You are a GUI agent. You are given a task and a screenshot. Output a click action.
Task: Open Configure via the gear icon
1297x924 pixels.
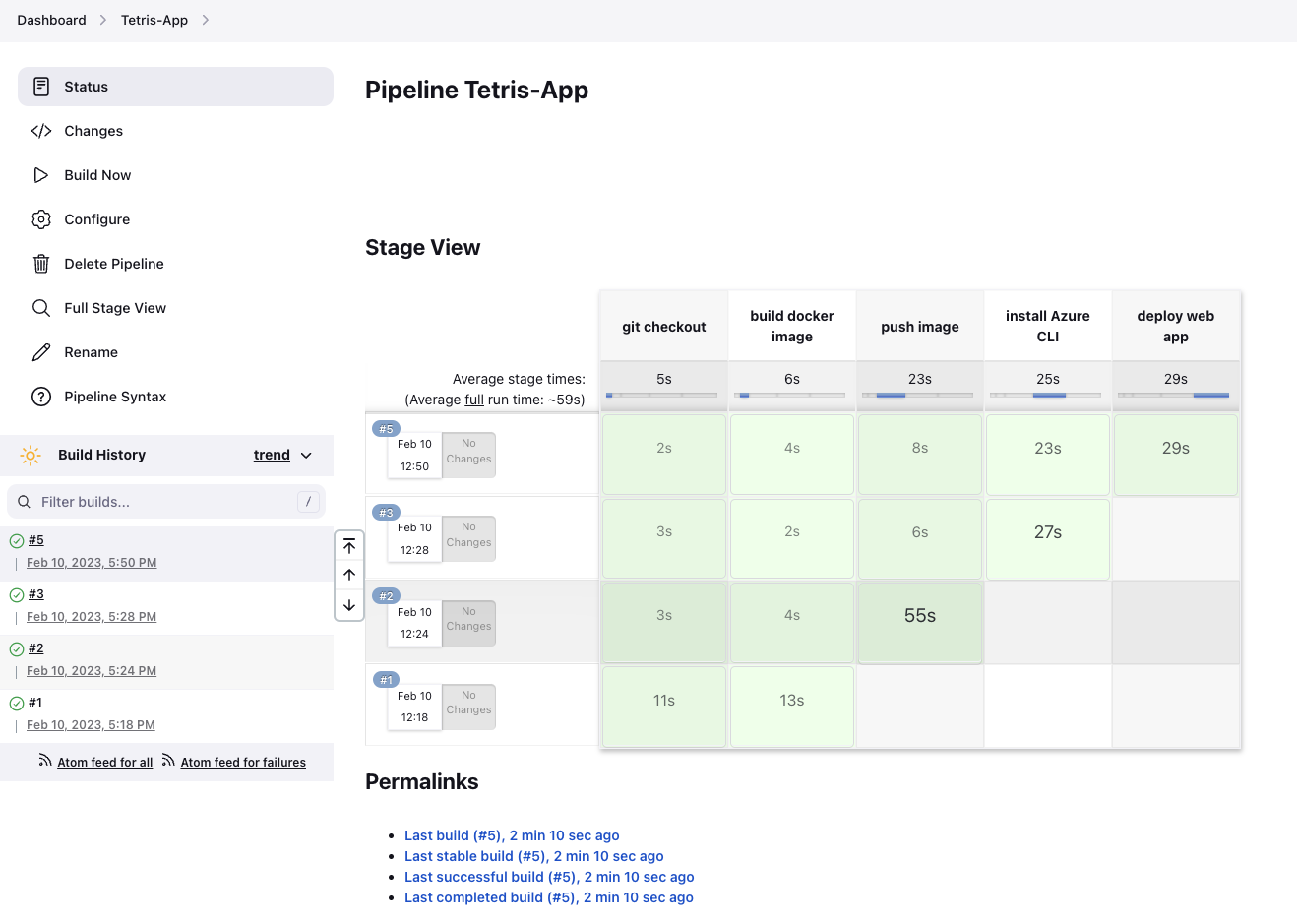[40, 219]
